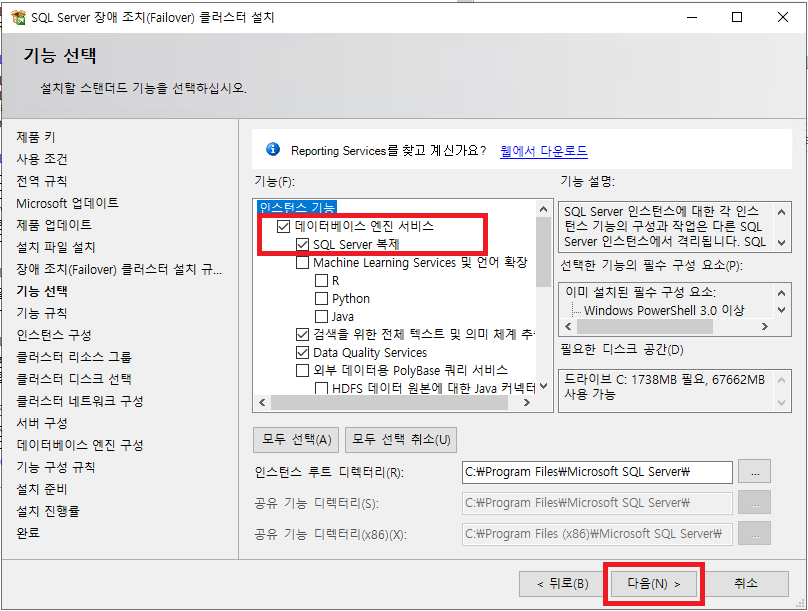808x611 pixels.
Task: Select 기능 구성 규칙 step
Action: tap(56, 467)
